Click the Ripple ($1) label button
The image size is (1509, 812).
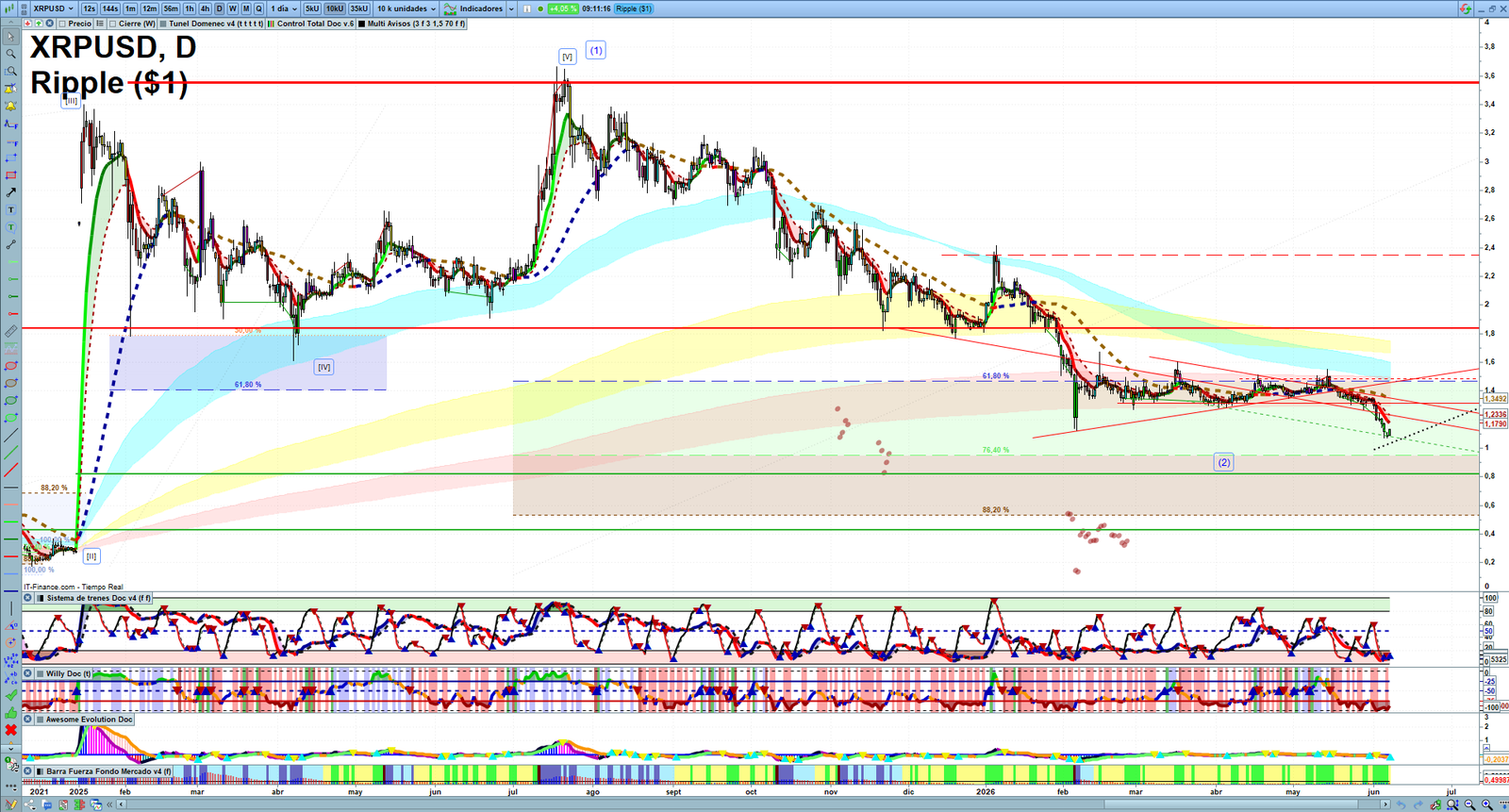point(634,8)
